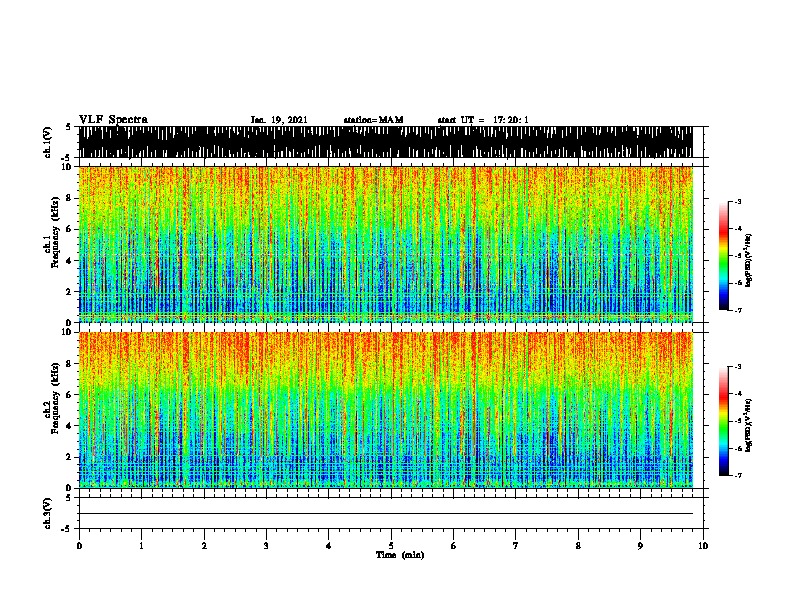Click the log(PSD) label beside ch.2 color bar
This screenshot has height=612, width=792.
(x=749, y=425)
